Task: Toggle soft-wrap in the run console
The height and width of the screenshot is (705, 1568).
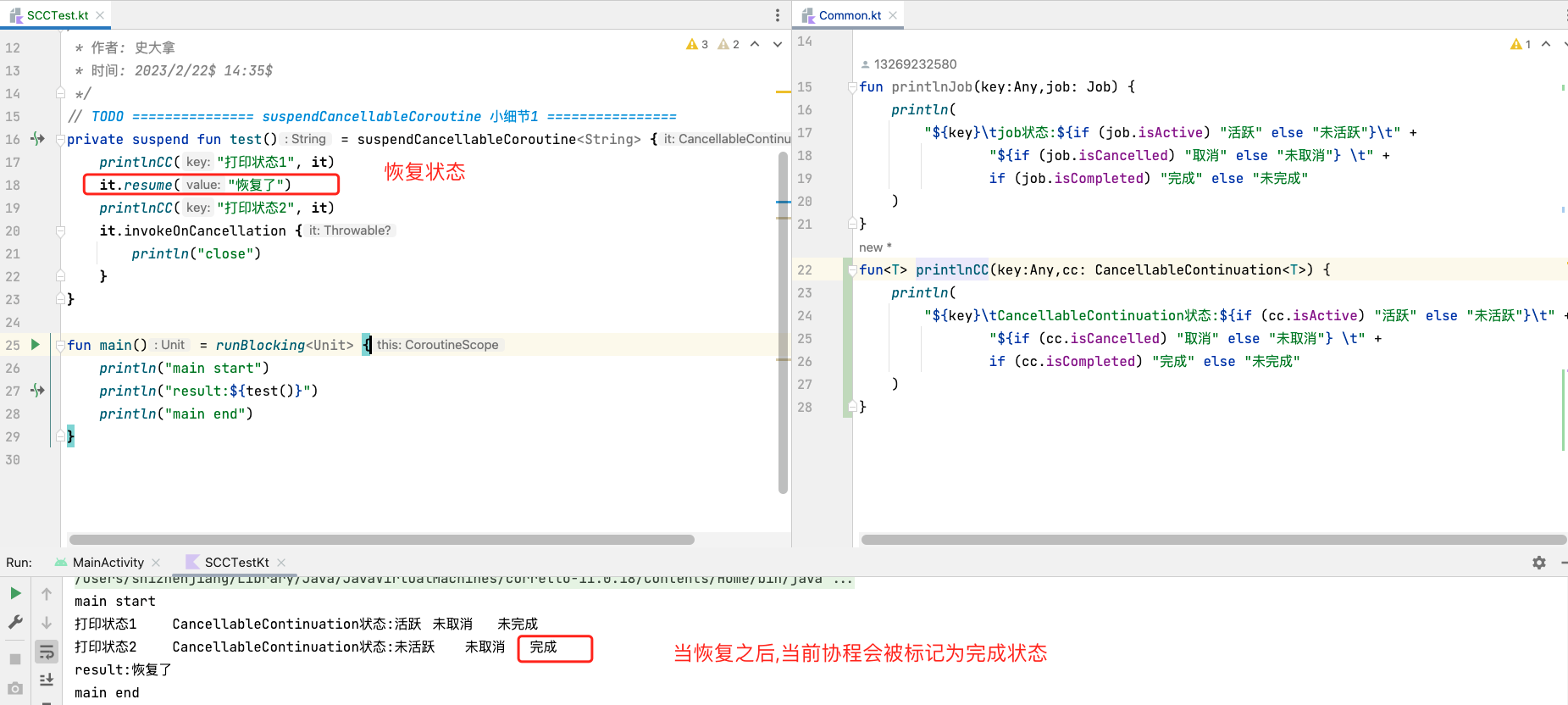Action: click(47, 652)
